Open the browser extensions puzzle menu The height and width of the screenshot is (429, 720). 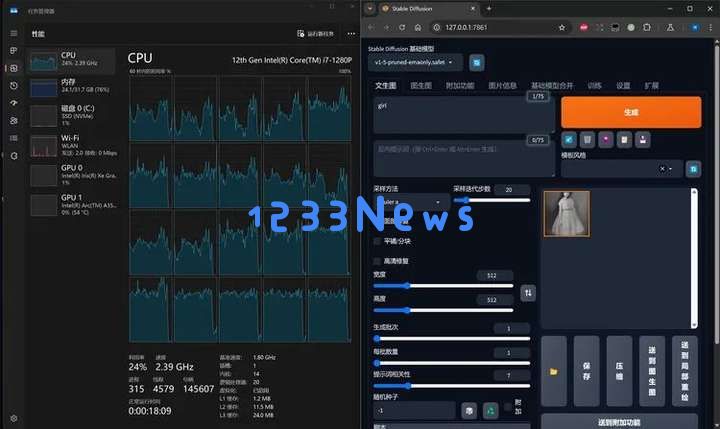point(647,28)
